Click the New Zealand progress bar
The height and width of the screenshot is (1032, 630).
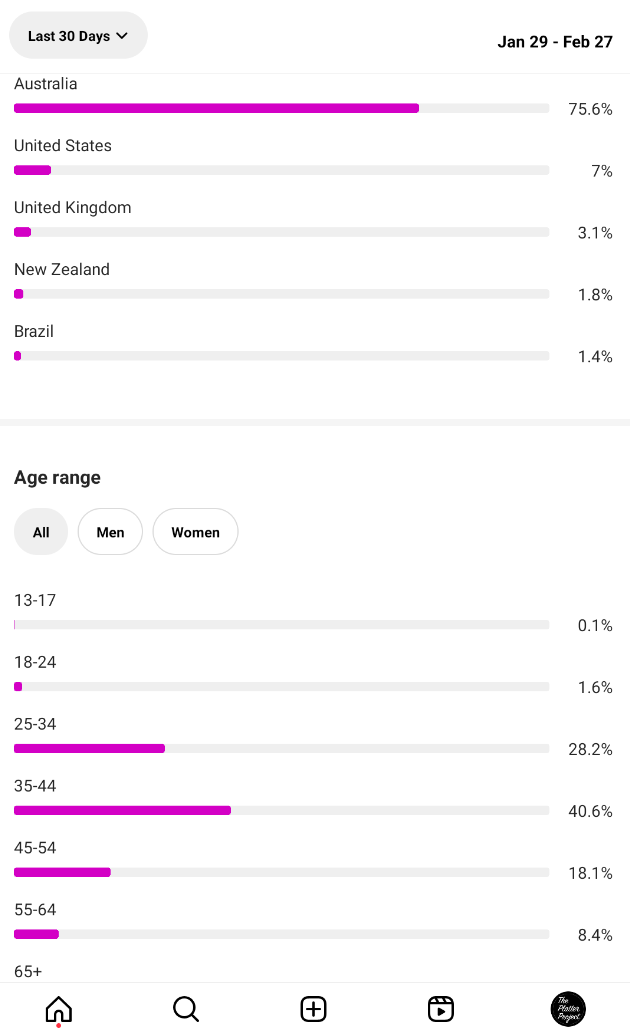point(281,294)
